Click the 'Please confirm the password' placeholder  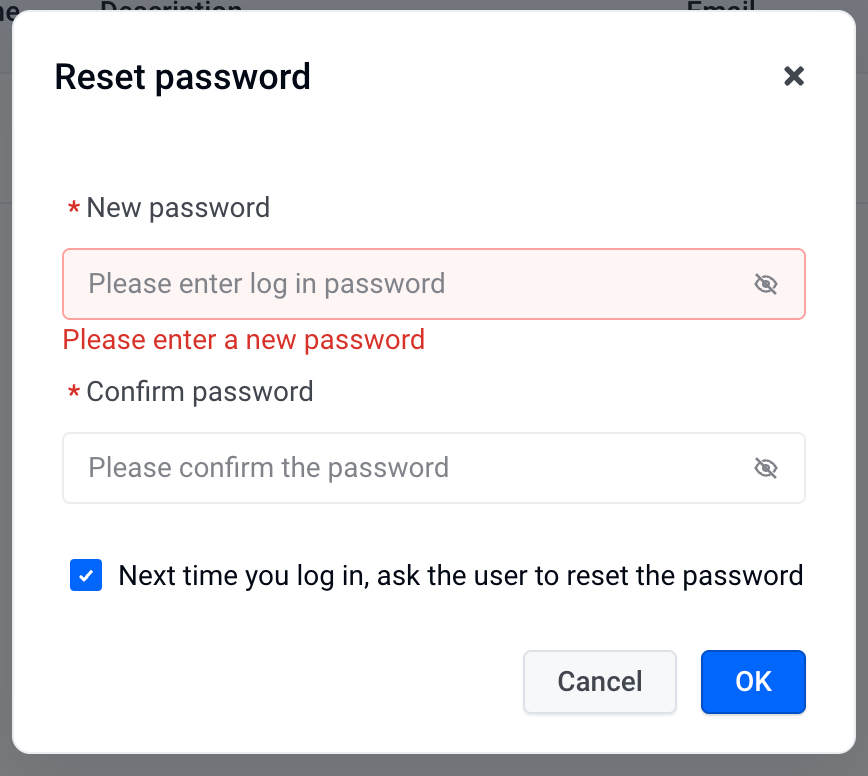[268, 468]
